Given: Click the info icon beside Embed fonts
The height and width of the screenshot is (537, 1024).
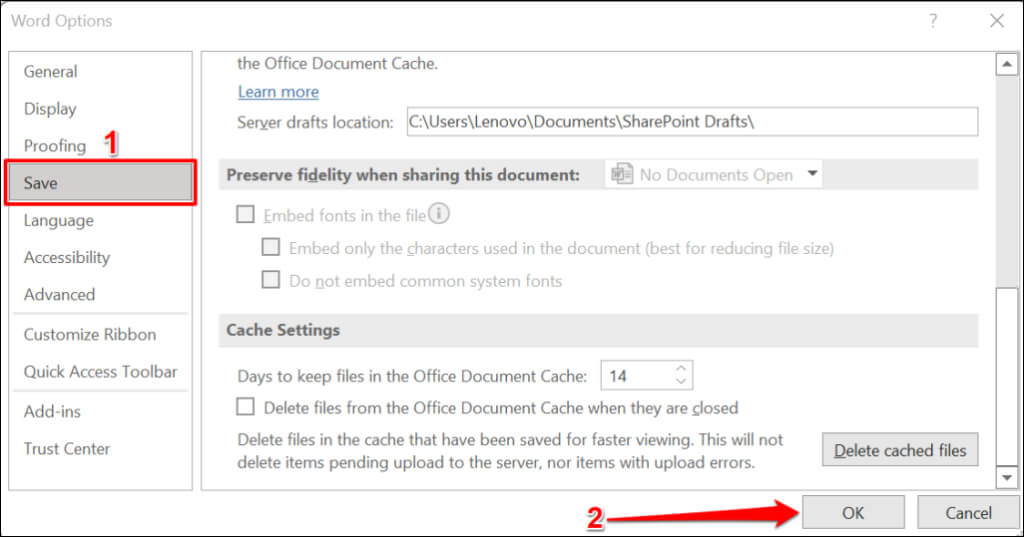Looking at the screenshot, I should (x=439, y=214).
